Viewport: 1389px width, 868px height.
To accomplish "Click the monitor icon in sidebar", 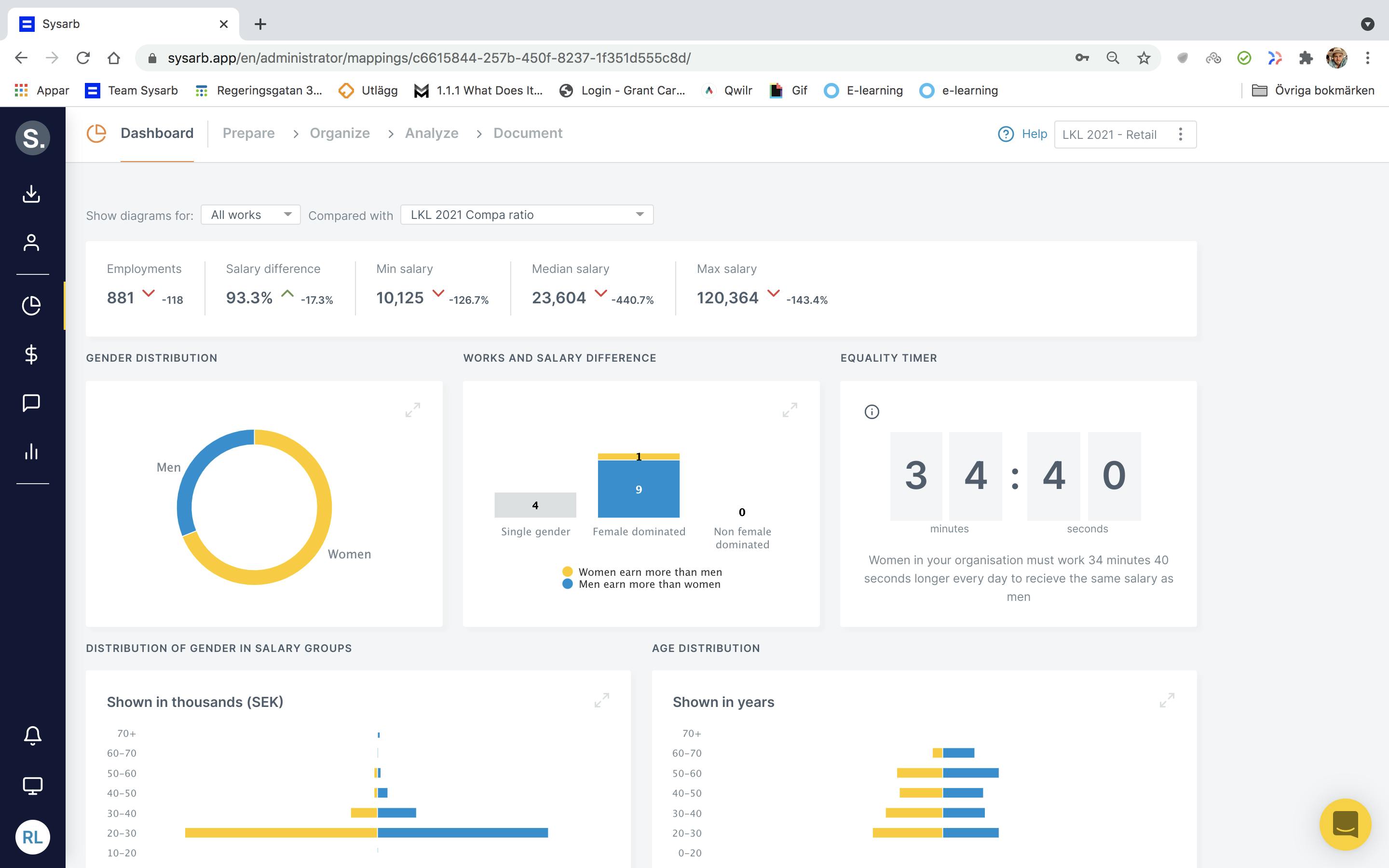I will pos(32,786).
